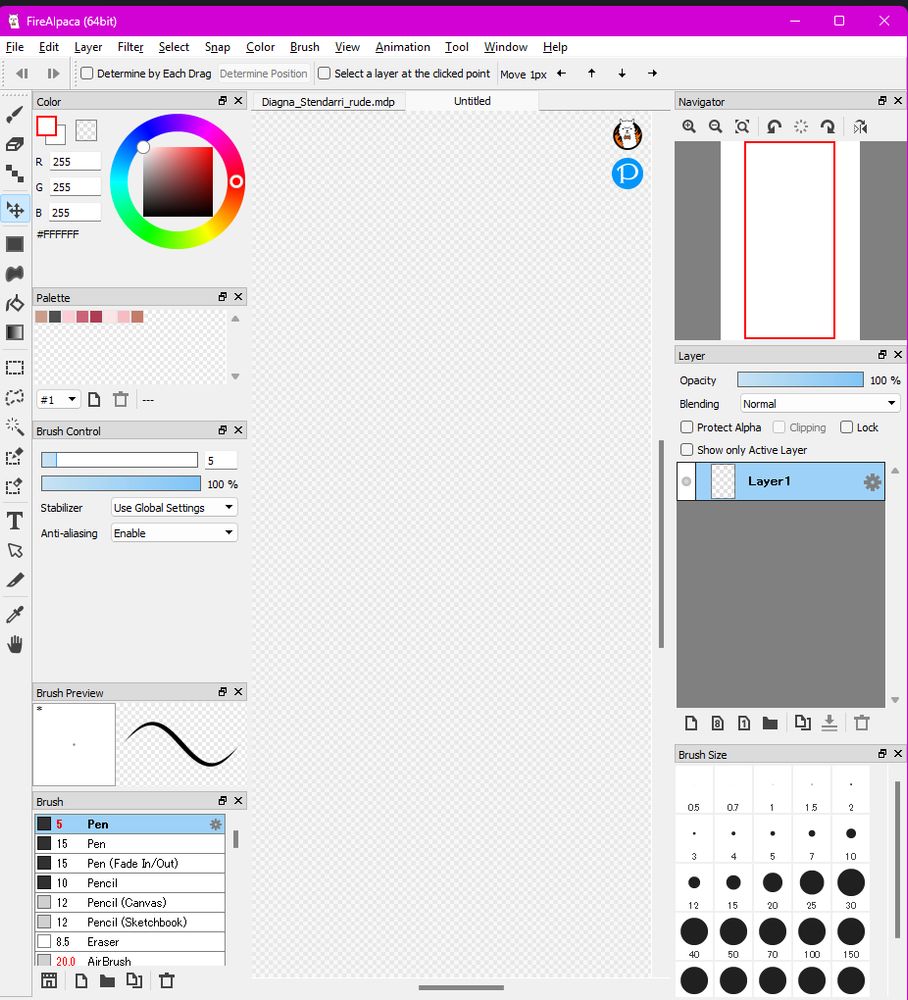Rotate canvas left in Navigator
Screen dimensions: 908x1000
click(x=774, y=127)
